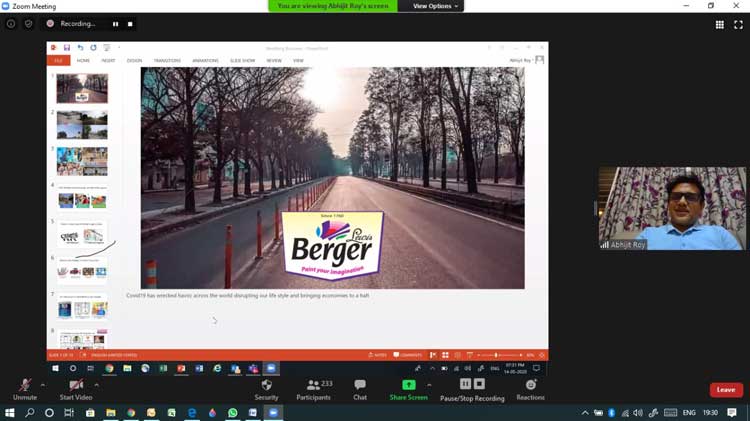Start Video in Zoom toolbar
Viewport: 750px width, 421px height.
coord(76,389)
